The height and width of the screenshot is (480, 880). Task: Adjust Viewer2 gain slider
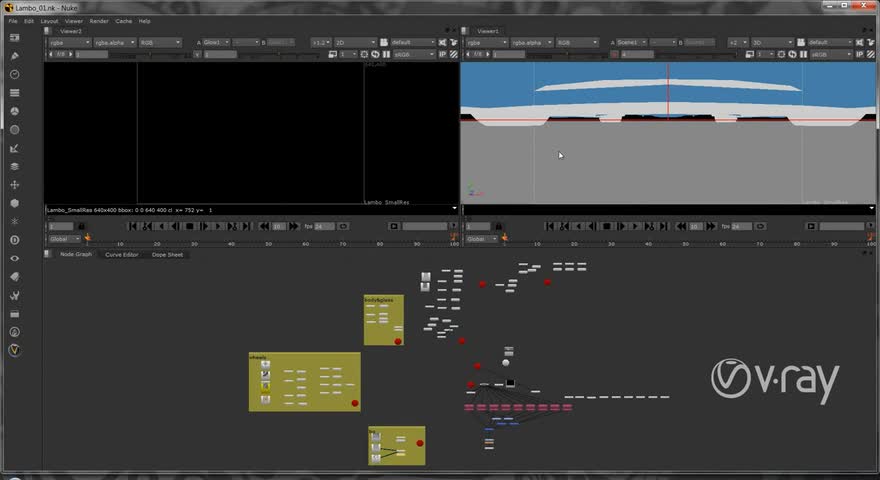click(150, 55)
